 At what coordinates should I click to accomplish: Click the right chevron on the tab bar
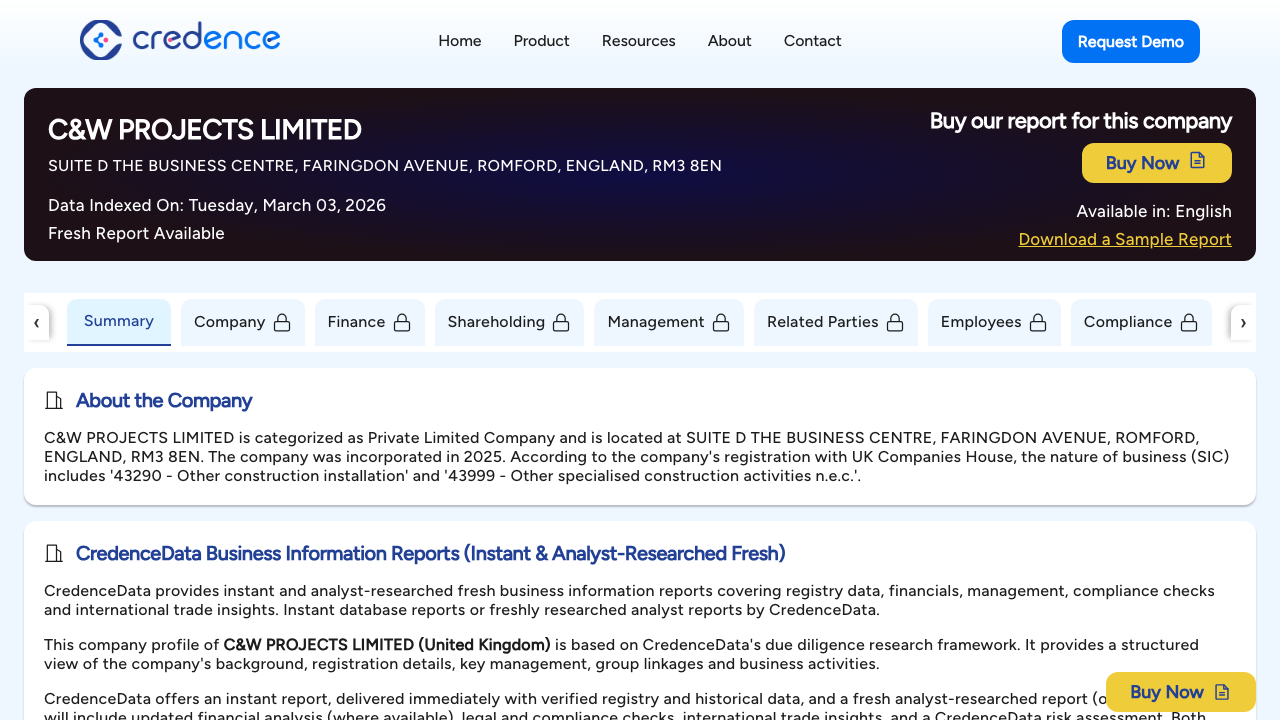coord(1243,322)
